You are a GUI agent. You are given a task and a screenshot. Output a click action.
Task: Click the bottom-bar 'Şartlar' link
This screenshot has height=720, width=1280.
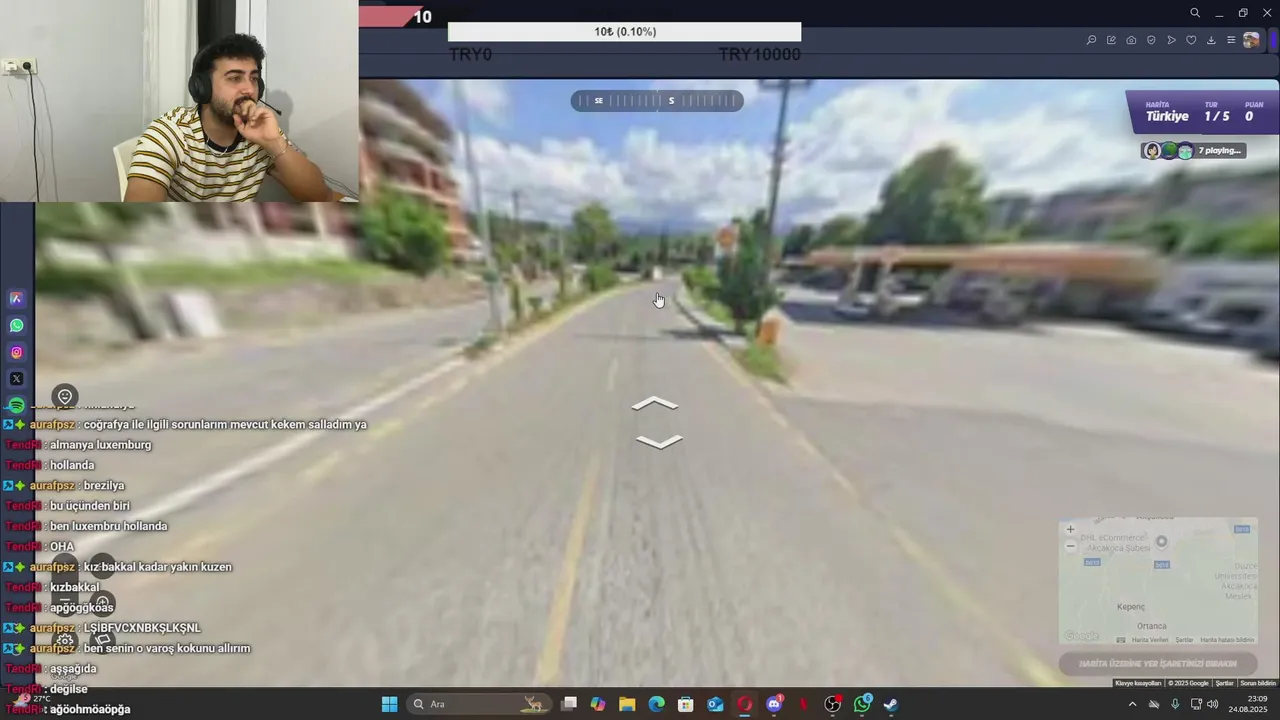pyautogui.click(x=1224, y=683)
